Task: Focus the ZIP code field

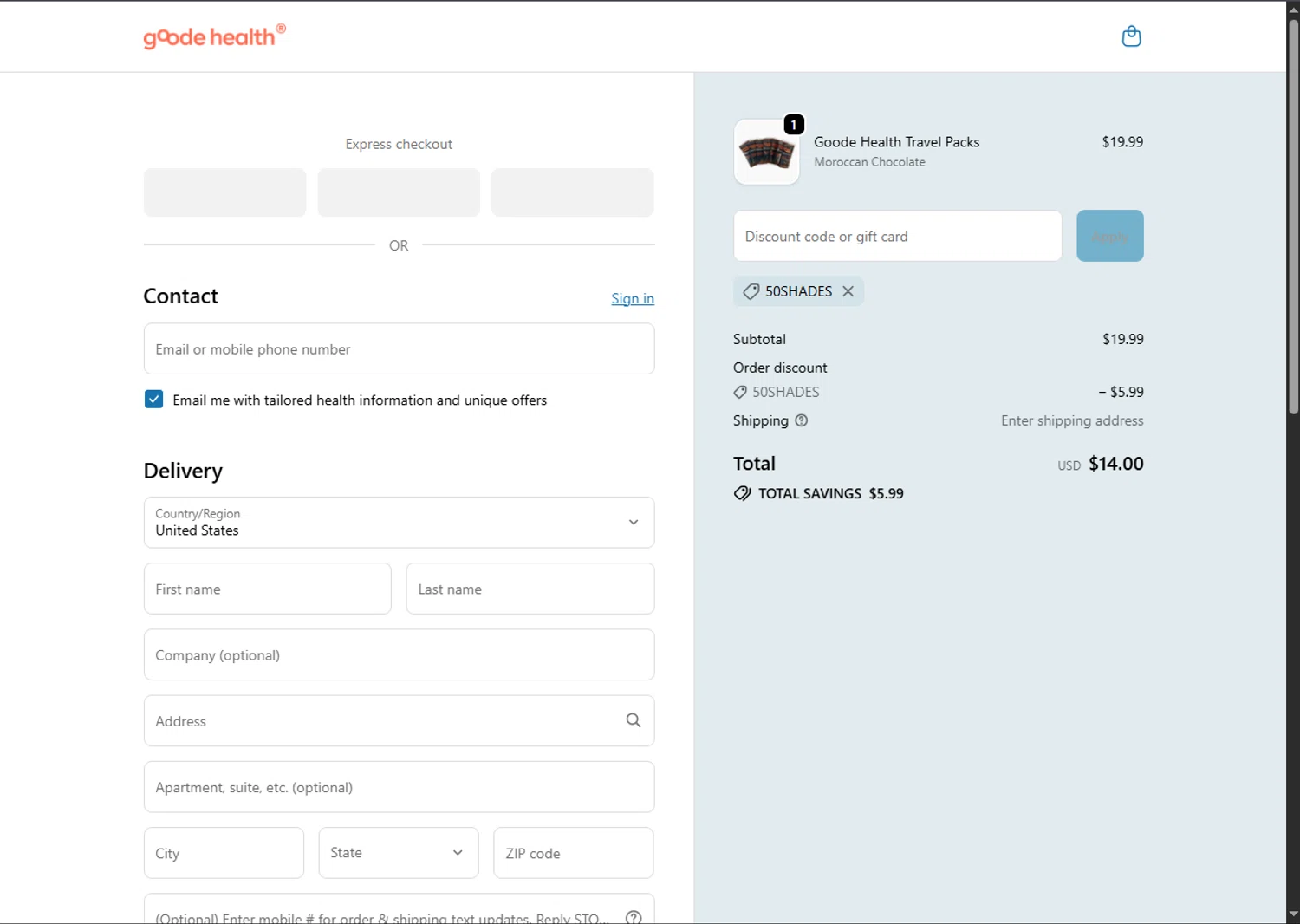Action: tap(573, 853)
